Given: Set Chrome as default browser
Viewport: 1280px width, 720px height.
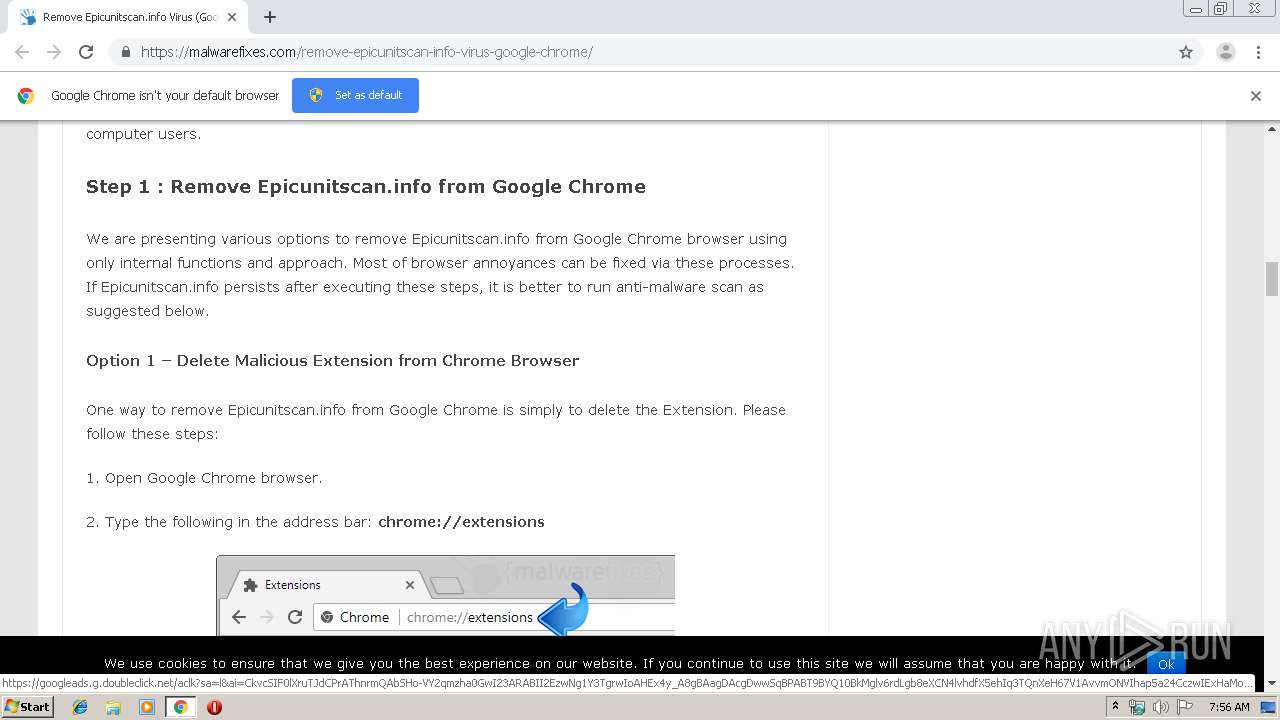Looking at the screenshot, I should [355, 95].
